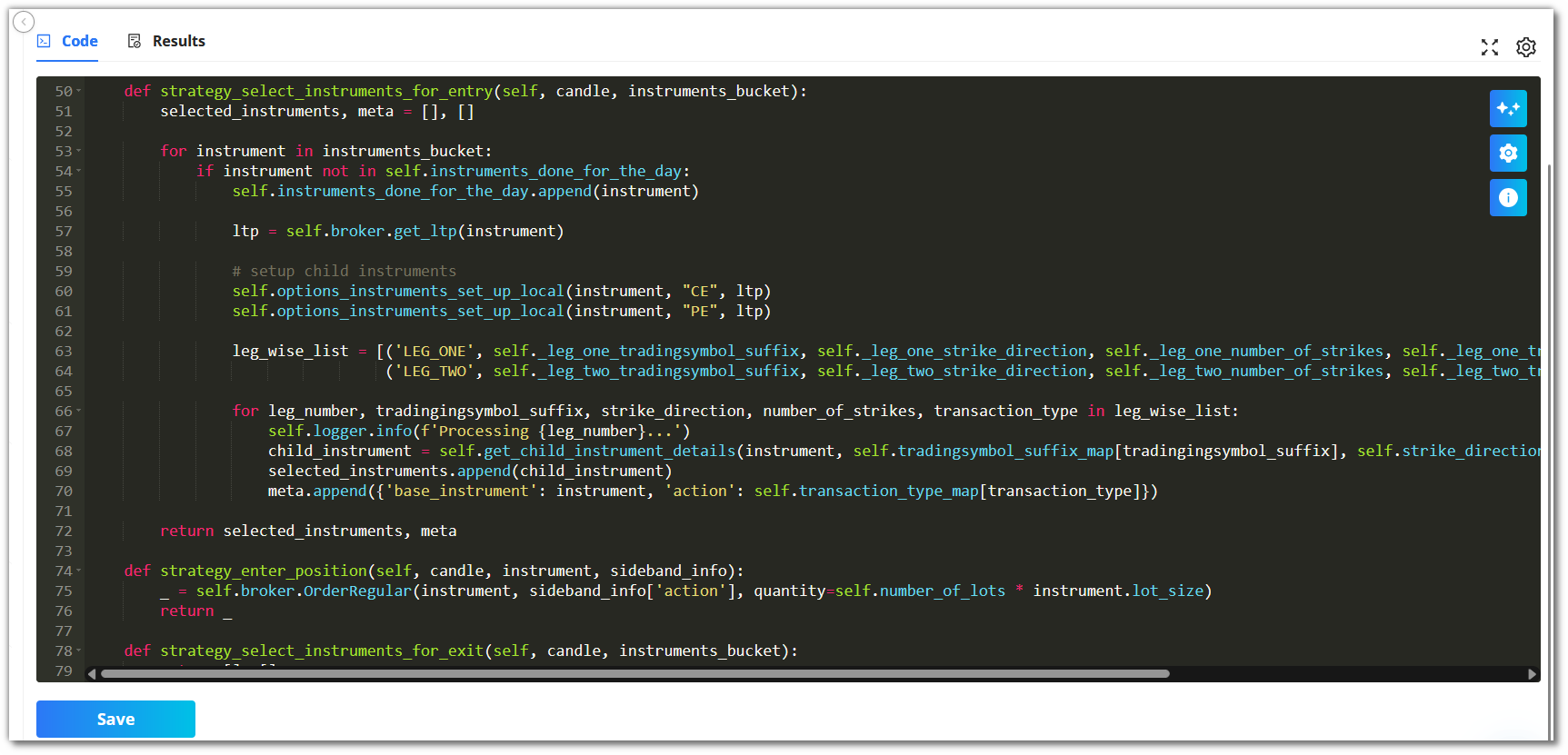Click 'selected_instruments, meta' on line 51

point(277,111)
